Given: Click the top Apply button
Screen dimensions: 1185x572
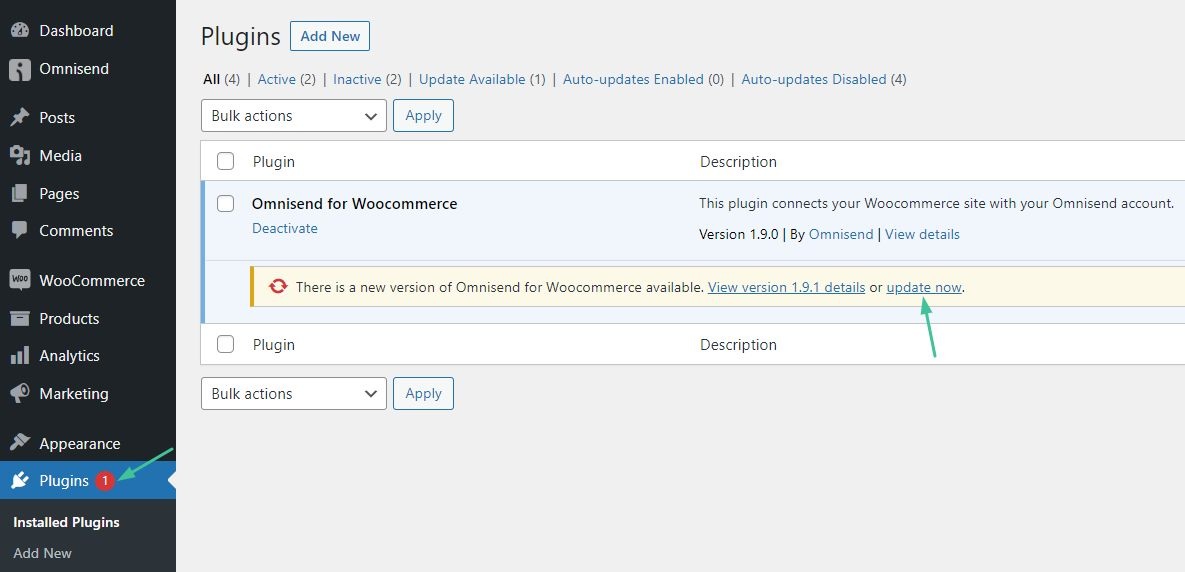Looking at the screenshot, I should [x=423, y=116].
